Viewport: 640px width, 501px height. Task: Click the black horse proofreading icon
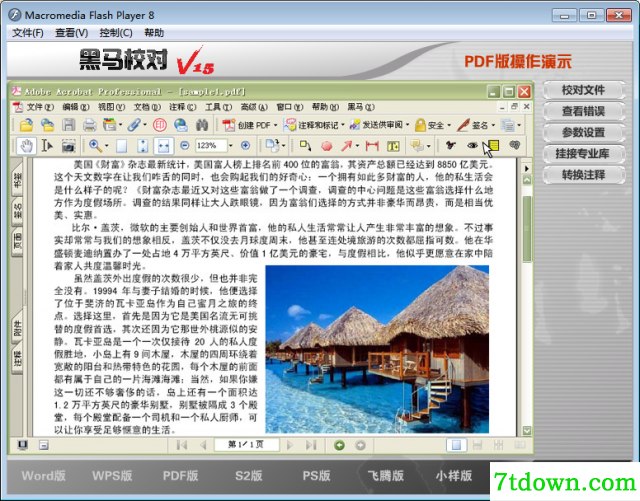click(451, 145)
